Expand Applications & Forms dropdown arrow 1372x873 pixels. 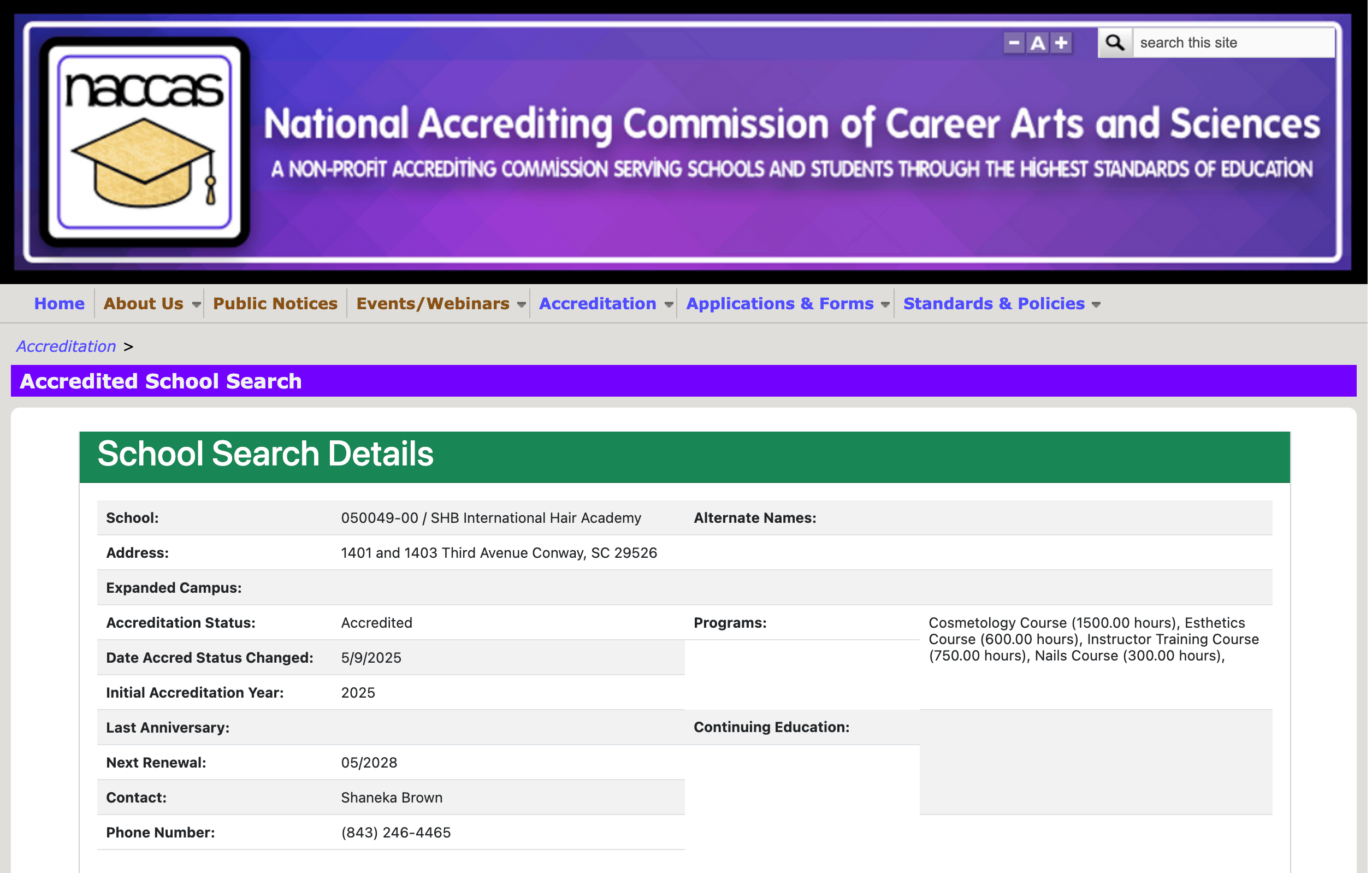[884, 305]
